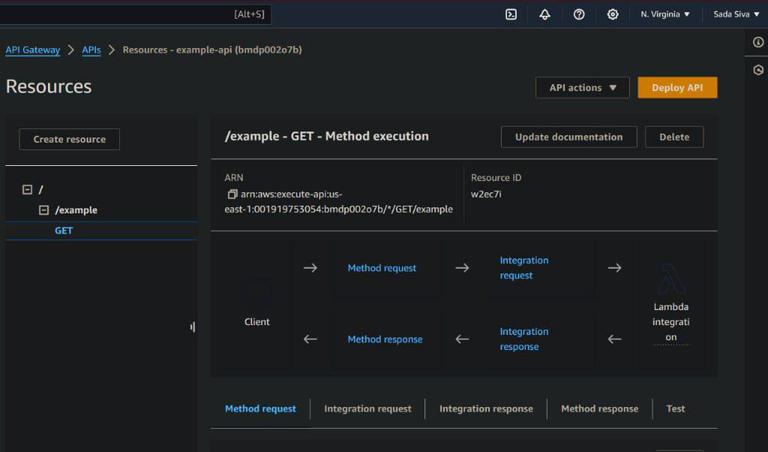
Task: Click the '/example - GET - Method execution' heading
Action: 326,136
